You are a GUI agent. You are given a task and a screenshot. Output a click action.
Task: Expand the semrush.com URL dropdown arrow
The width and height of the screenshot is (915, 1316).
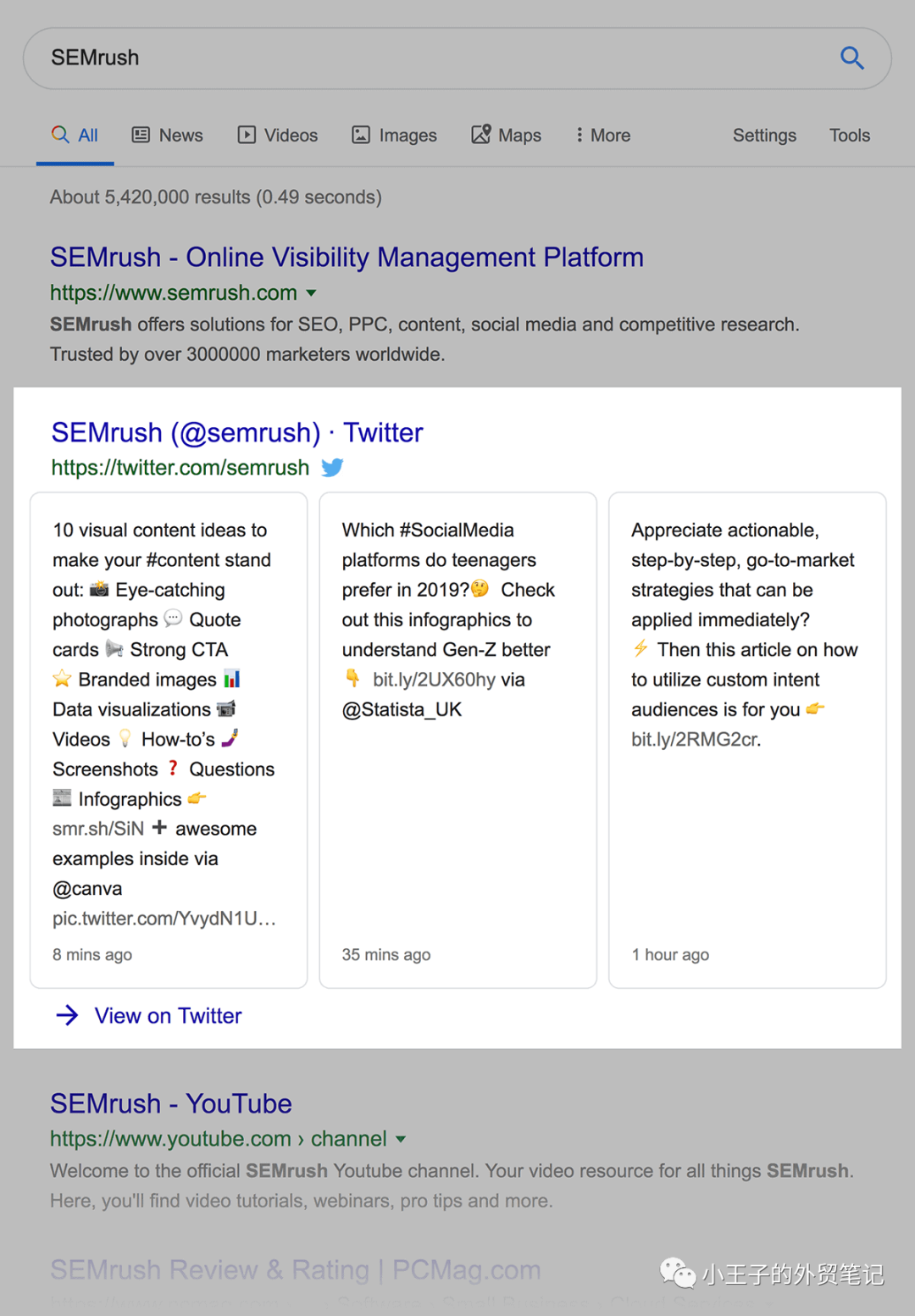tap(311, 293)
